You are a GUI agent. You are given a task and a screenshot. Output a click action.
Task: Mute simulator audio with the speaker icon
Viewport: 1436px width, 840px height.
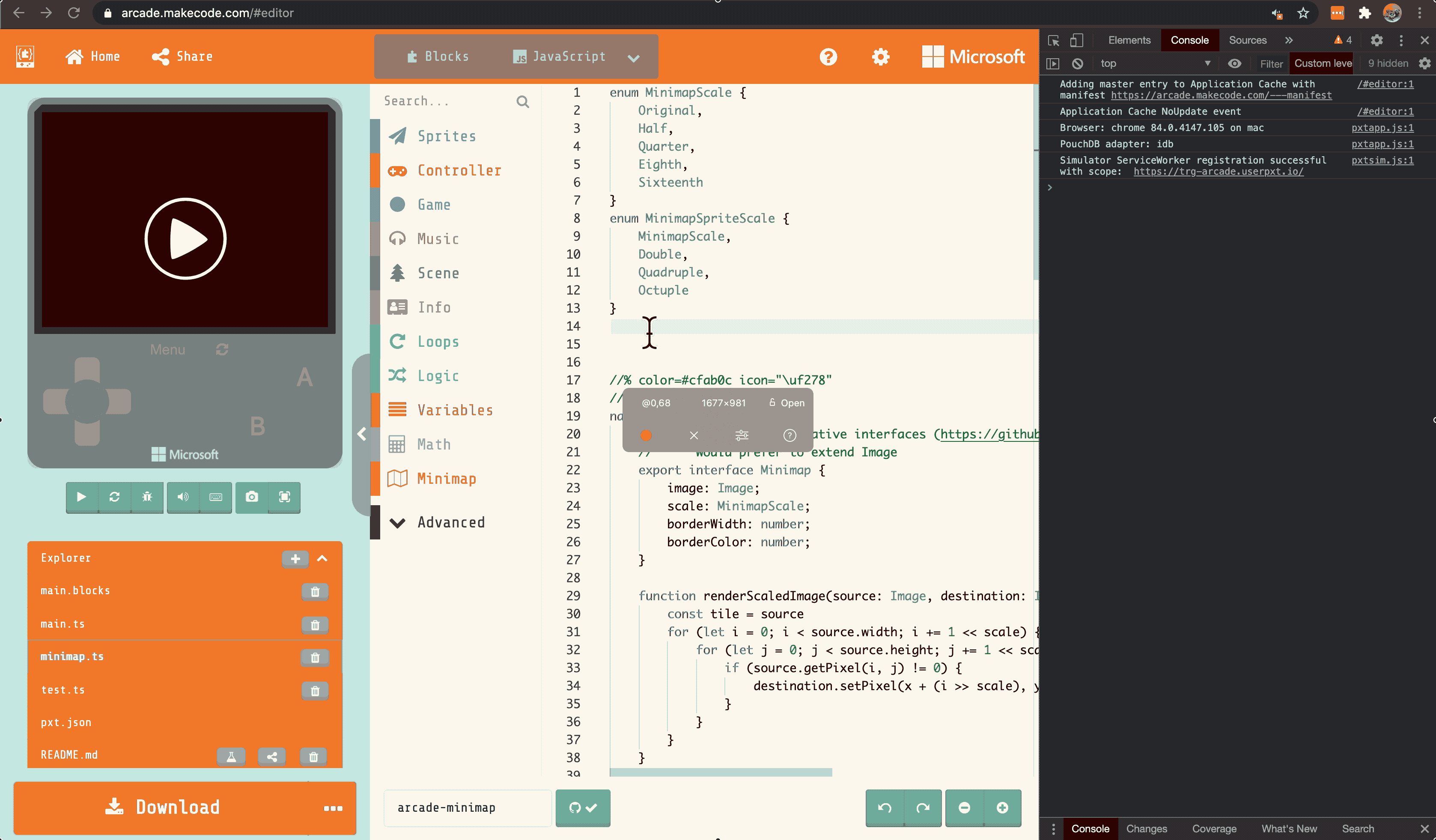[x=183, y=497]
